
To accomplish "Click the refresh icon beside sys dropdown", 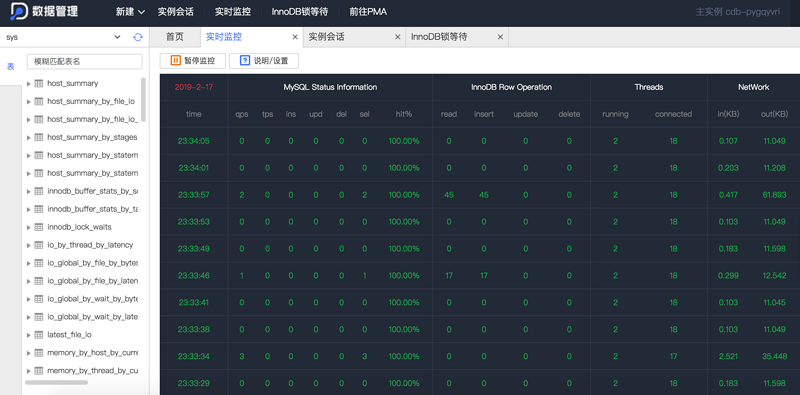I will point(138,37).
